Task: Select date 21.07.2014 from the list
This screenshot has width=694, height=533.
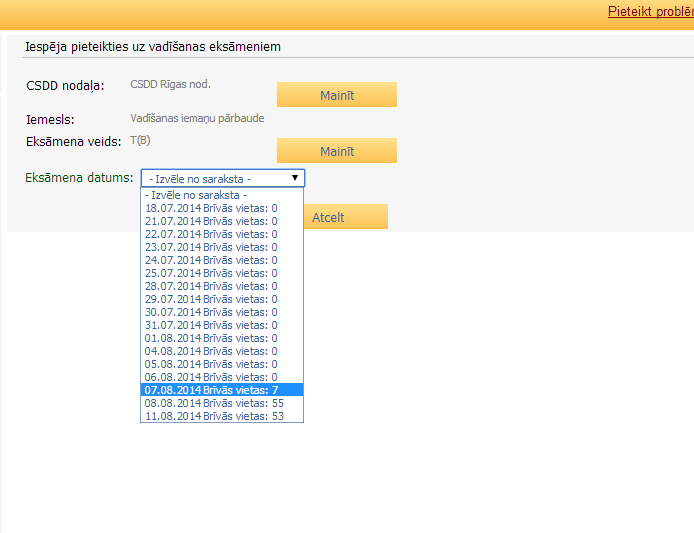Action: 222,221
